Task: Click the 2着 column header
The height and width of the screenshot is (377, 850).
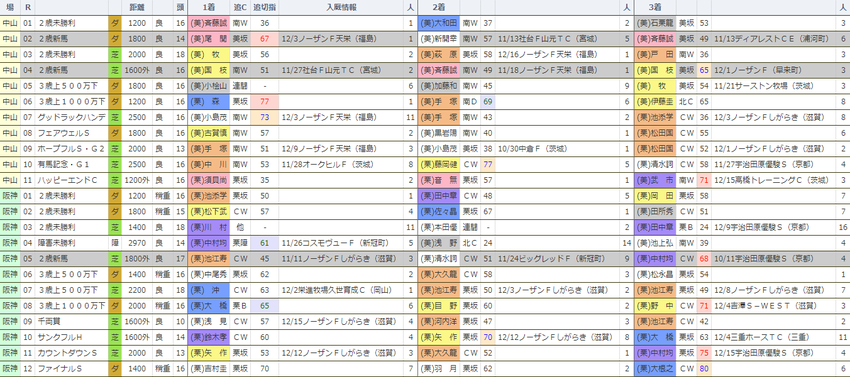Action: pos(439,8)
